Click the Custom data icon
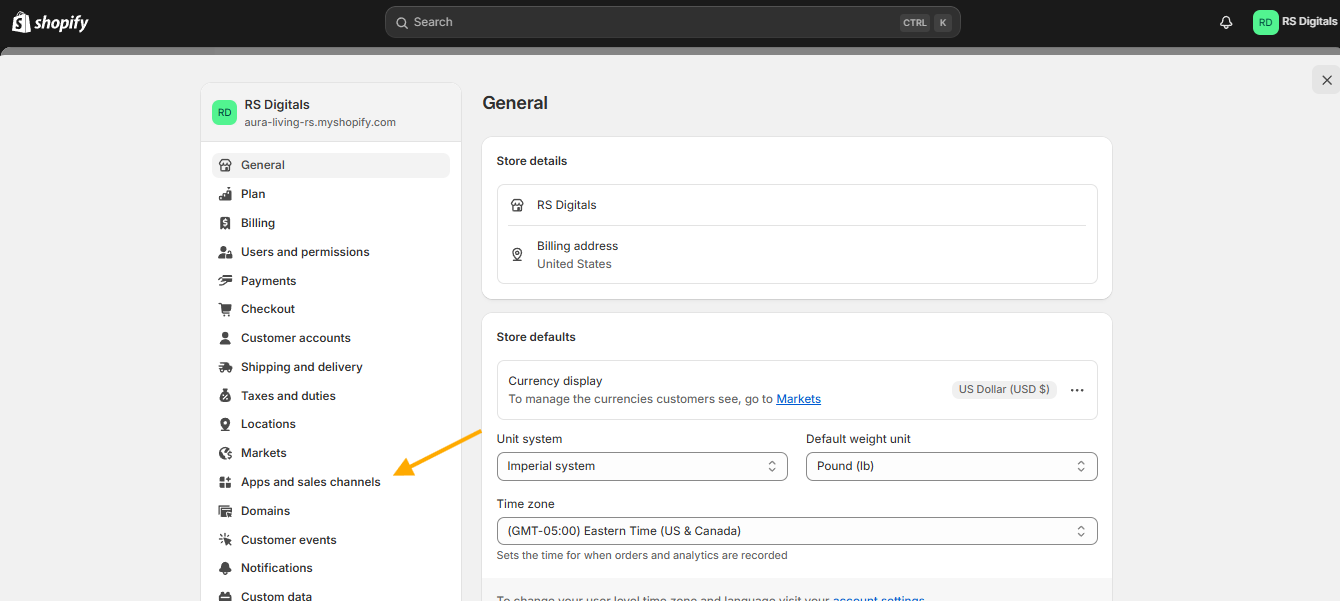This screenshot has height=601, width=1340. (225, 596)
